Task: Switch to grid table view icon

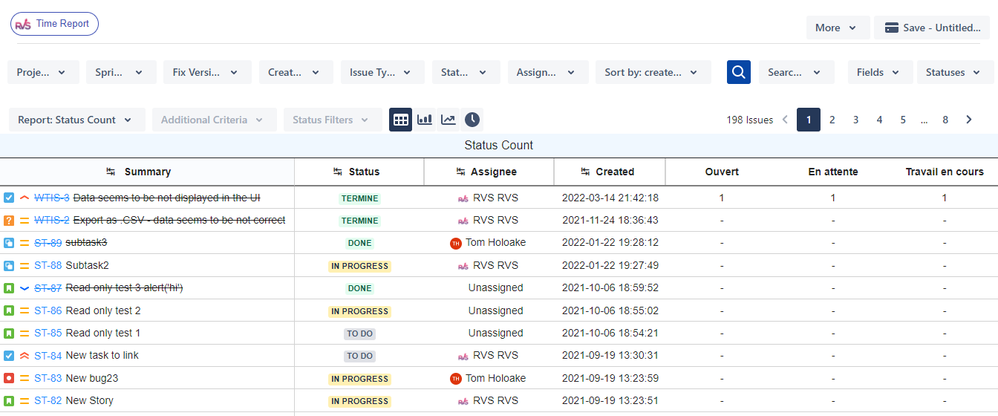Action: tap(401, 120)
